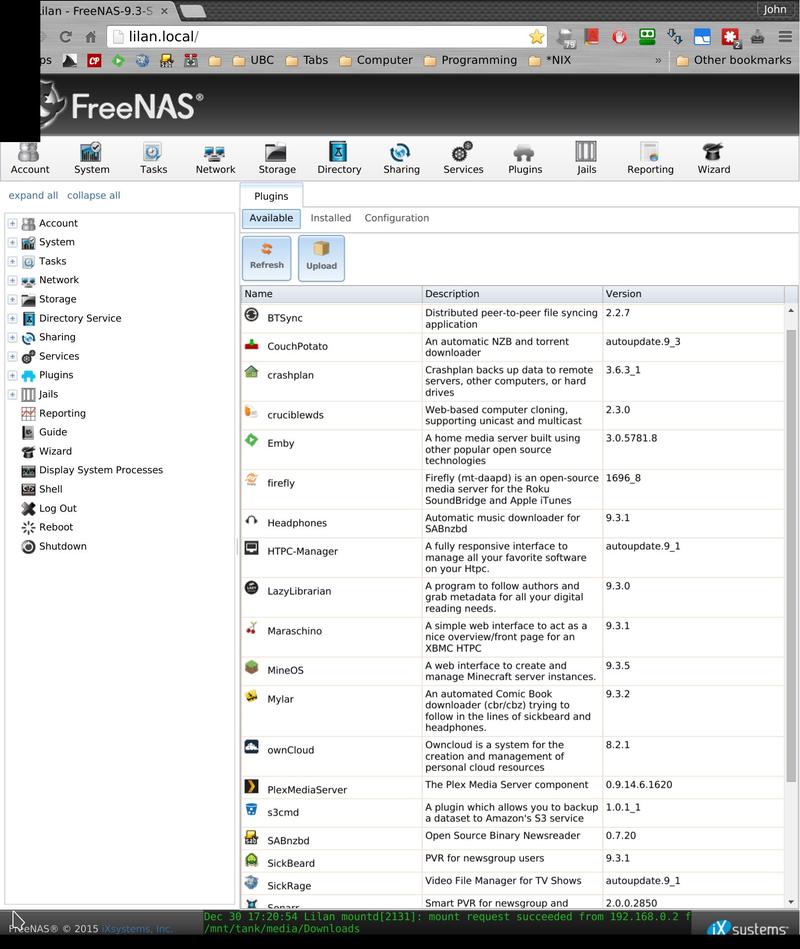Expand the System tree node
800x949 pixels.
tap(12, 242)
